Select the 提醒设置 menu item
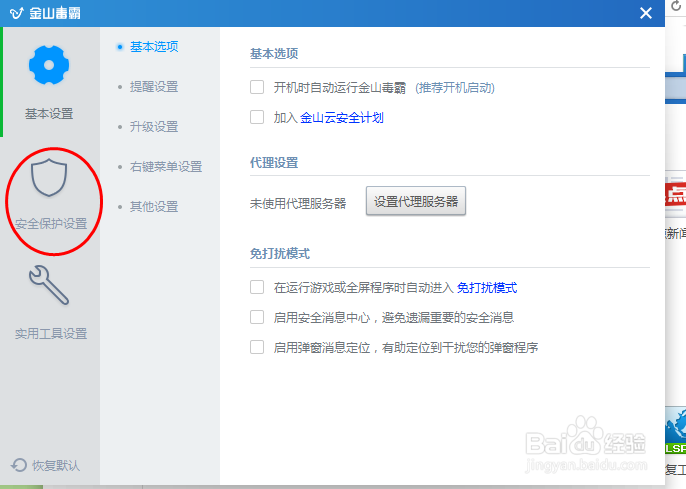The height and width of the screenshot is (489, 686). coord(154,87)
